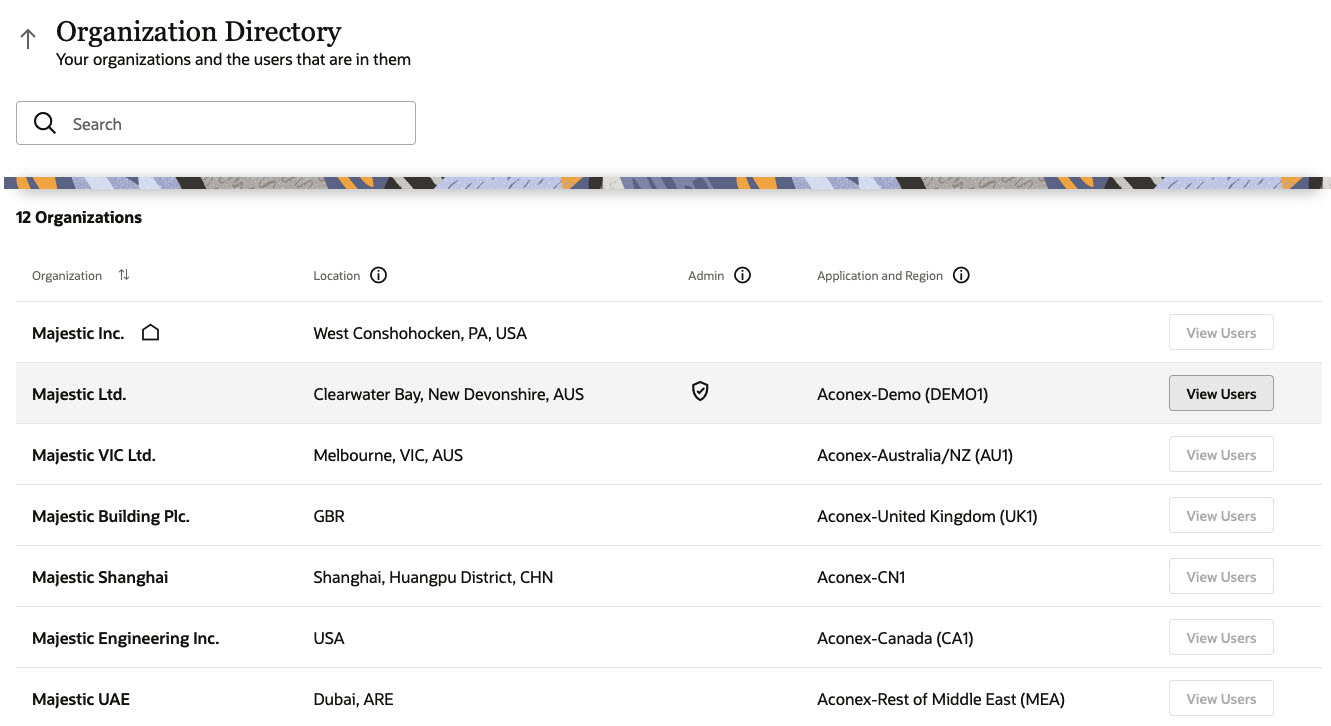
Task: View users for Majestic Building Plc.
Action: [x=1220, y=516]
